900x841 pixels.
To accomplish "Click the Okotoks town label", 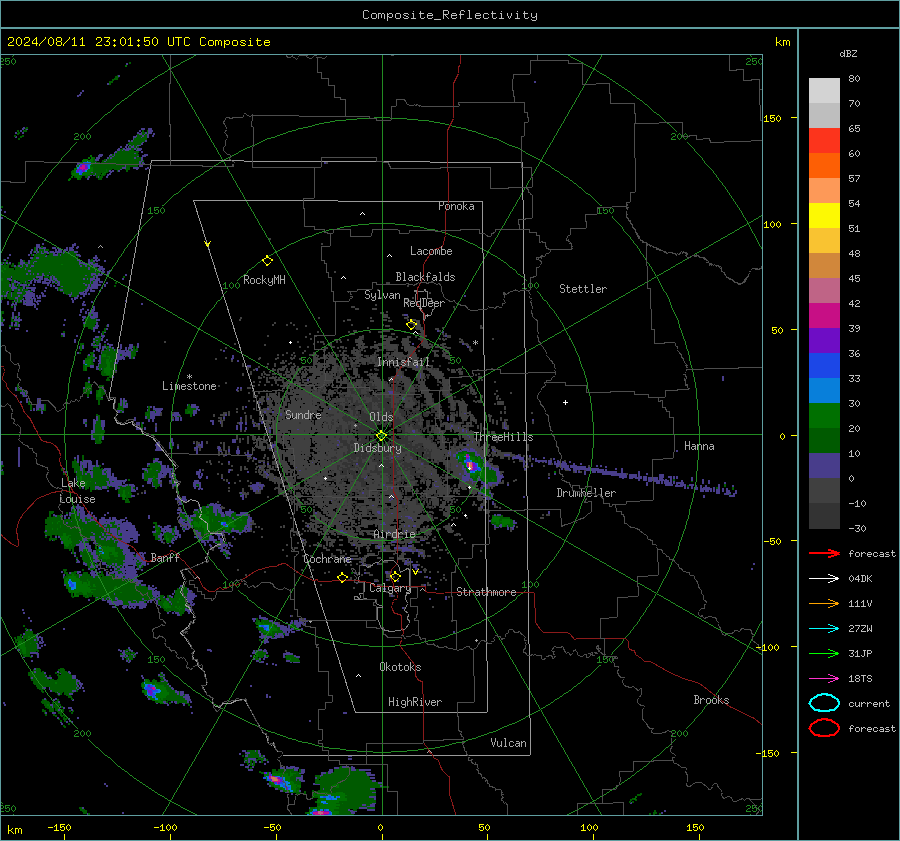I will pos(400,667).
